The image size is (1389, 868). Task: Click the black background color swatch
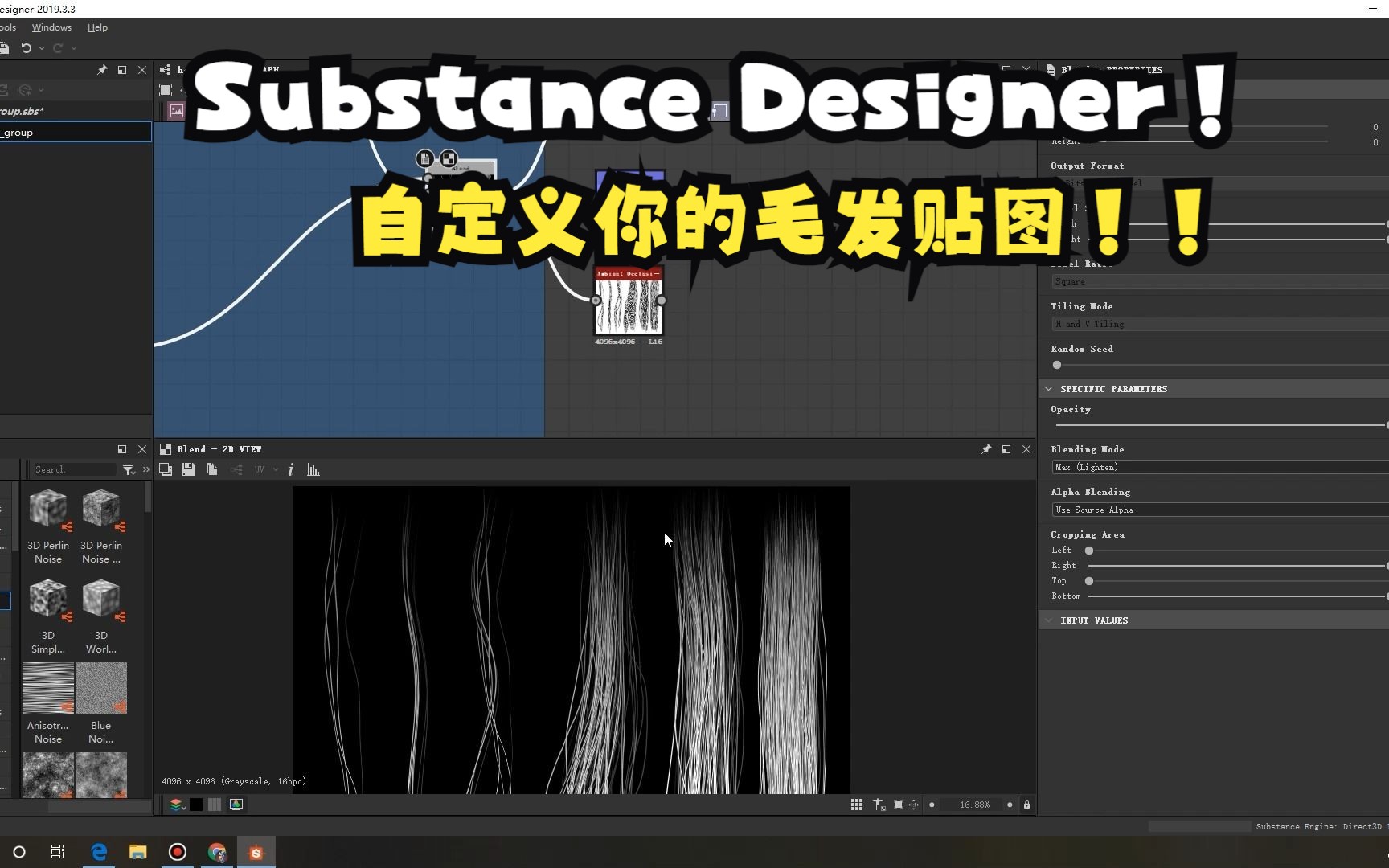[x=196, y=805]
